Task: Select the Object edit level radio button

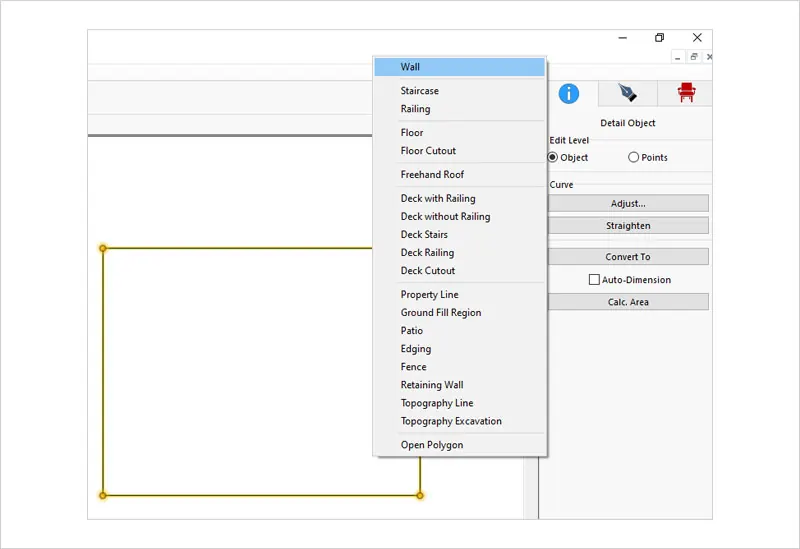Action: 553,157
